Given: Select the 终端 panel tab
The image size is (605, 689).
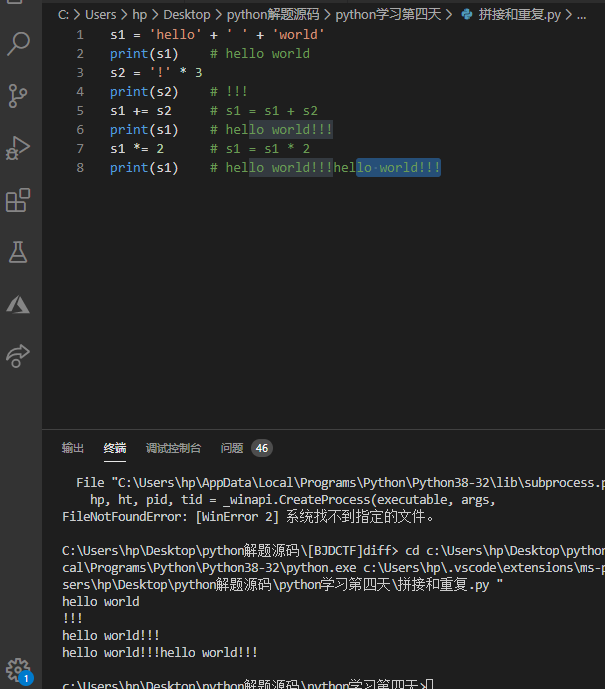Looking at the screenshot, I should (x=115, y=448).
